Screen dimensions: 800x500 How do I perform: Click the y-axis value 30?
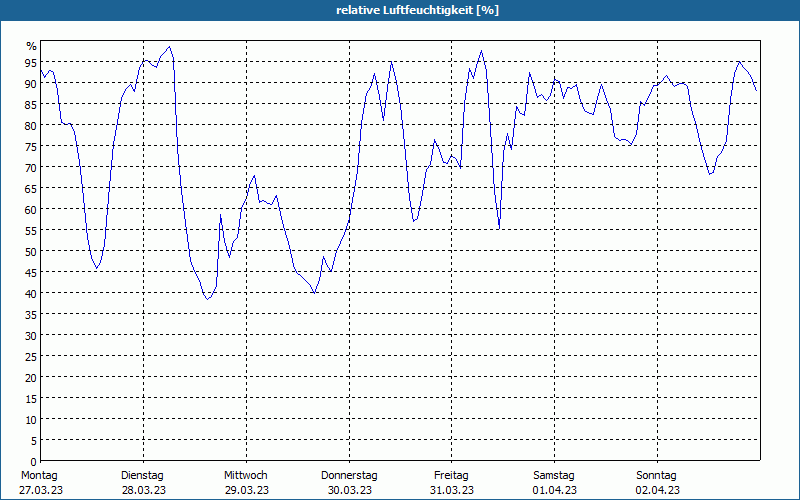[31, 335]
